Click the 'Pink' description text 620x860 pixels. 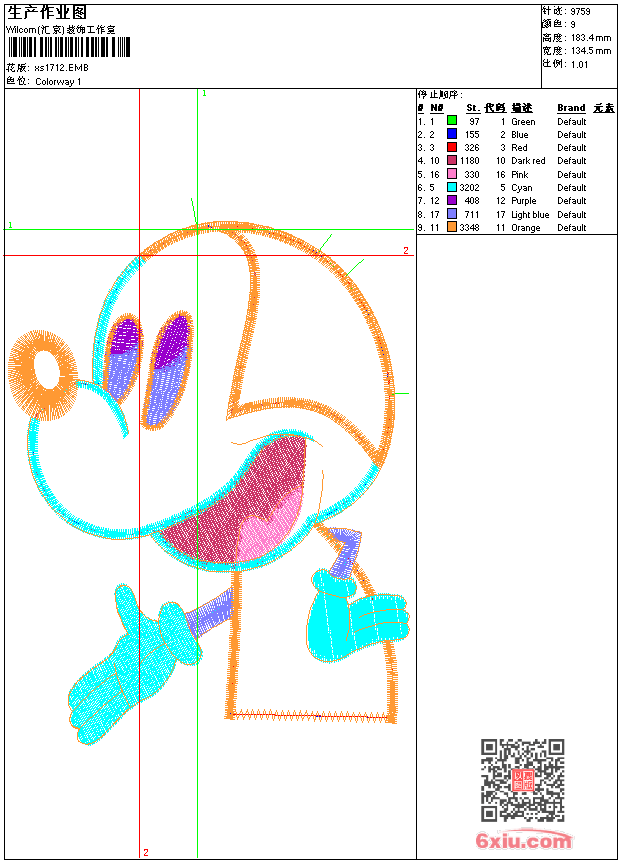pos(520,175)
